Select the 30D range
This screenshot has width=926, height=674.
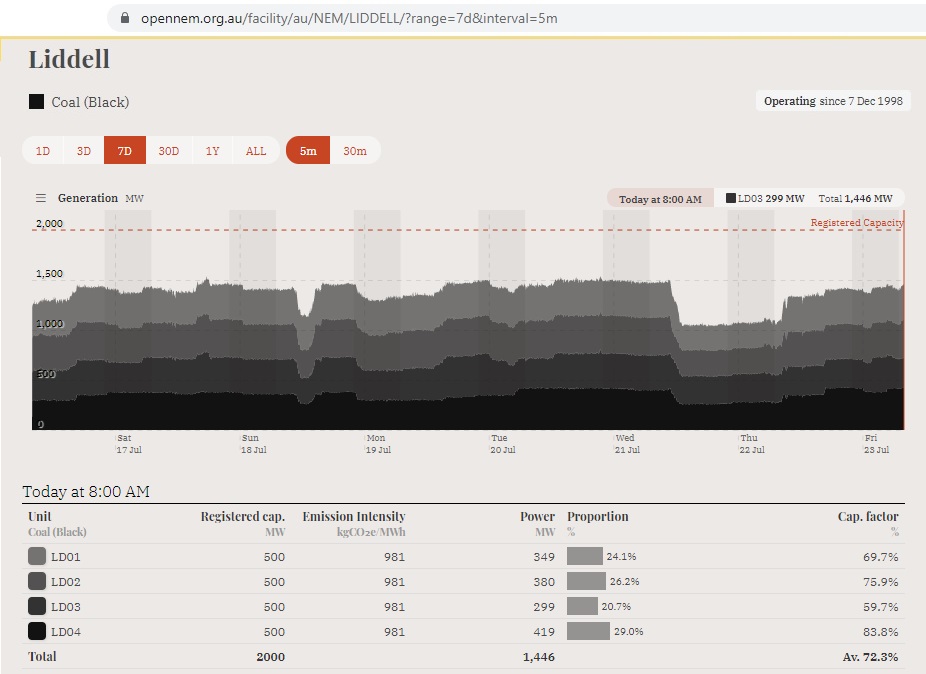(168, 151)
